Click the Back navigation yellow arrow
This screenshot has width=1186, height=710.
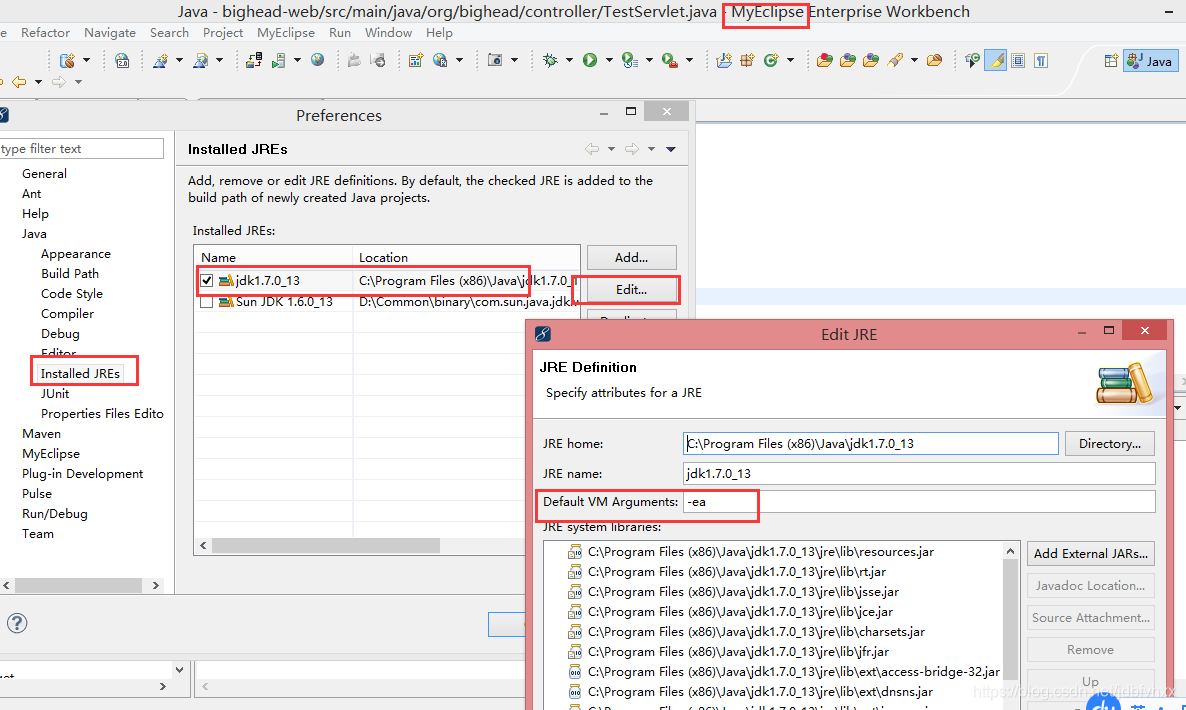20,81
